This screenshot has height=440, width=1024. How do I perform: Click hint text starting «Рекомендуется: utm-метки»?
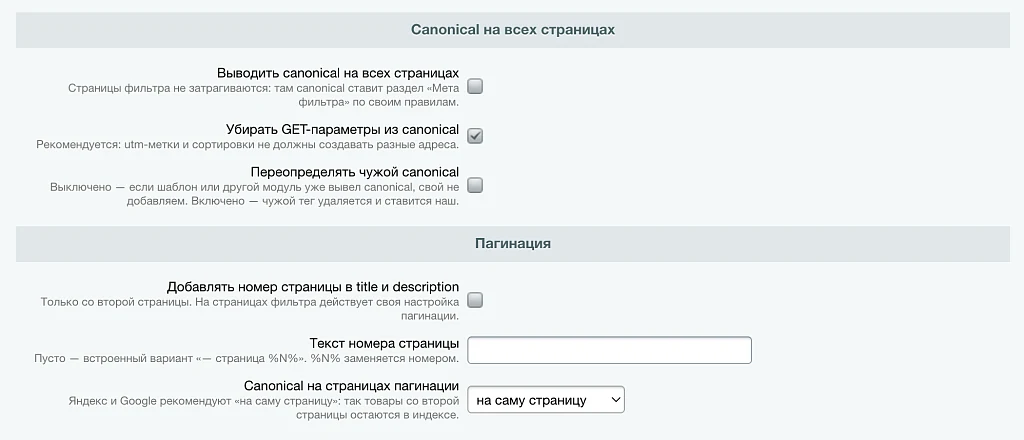pos(248,144)
